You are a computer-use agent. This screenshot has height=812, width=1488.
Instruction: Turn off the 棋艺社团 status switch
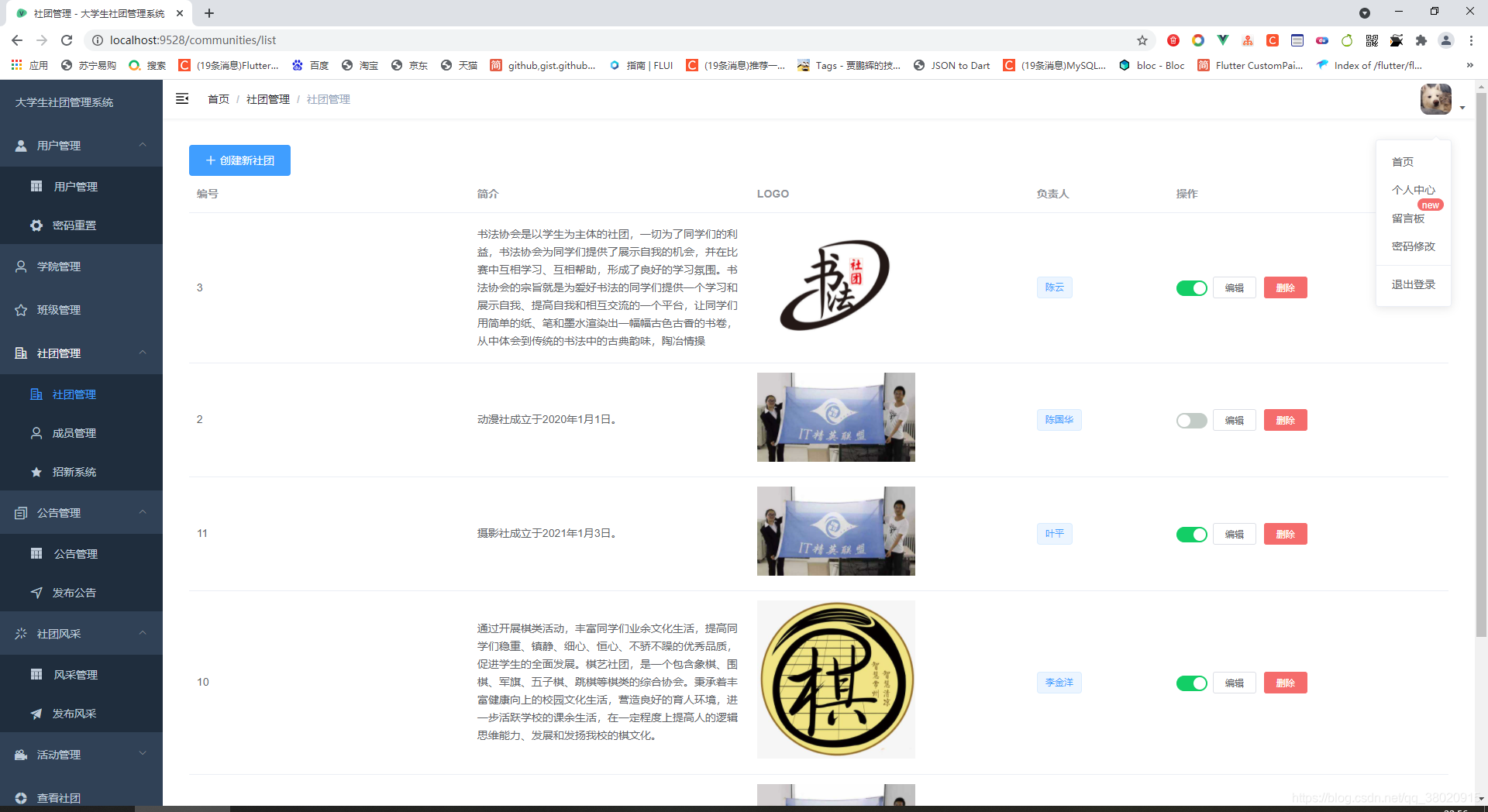pyautogui.click(x=1191, y=683)
